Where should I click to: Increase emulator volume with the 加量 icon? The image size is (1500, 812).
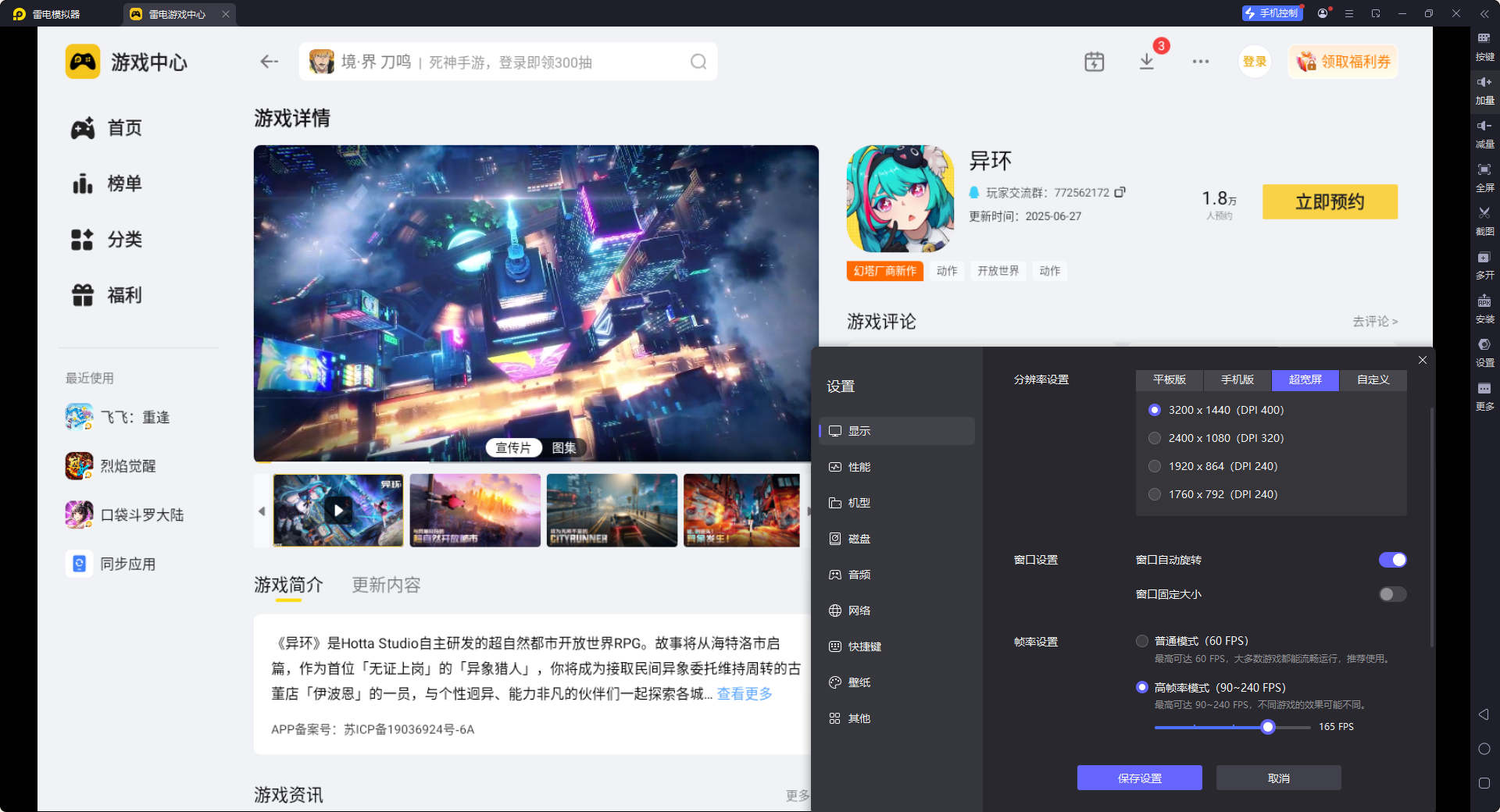[x=1485, y=90]
